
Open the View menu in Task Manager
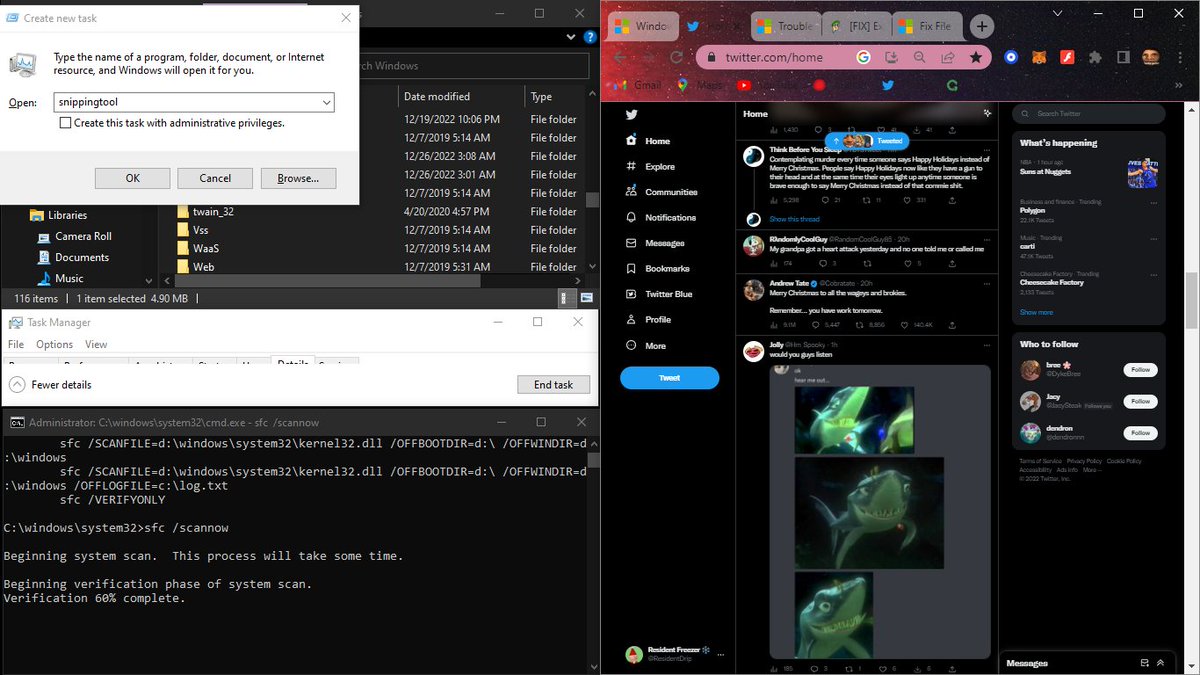click(96, 344)
